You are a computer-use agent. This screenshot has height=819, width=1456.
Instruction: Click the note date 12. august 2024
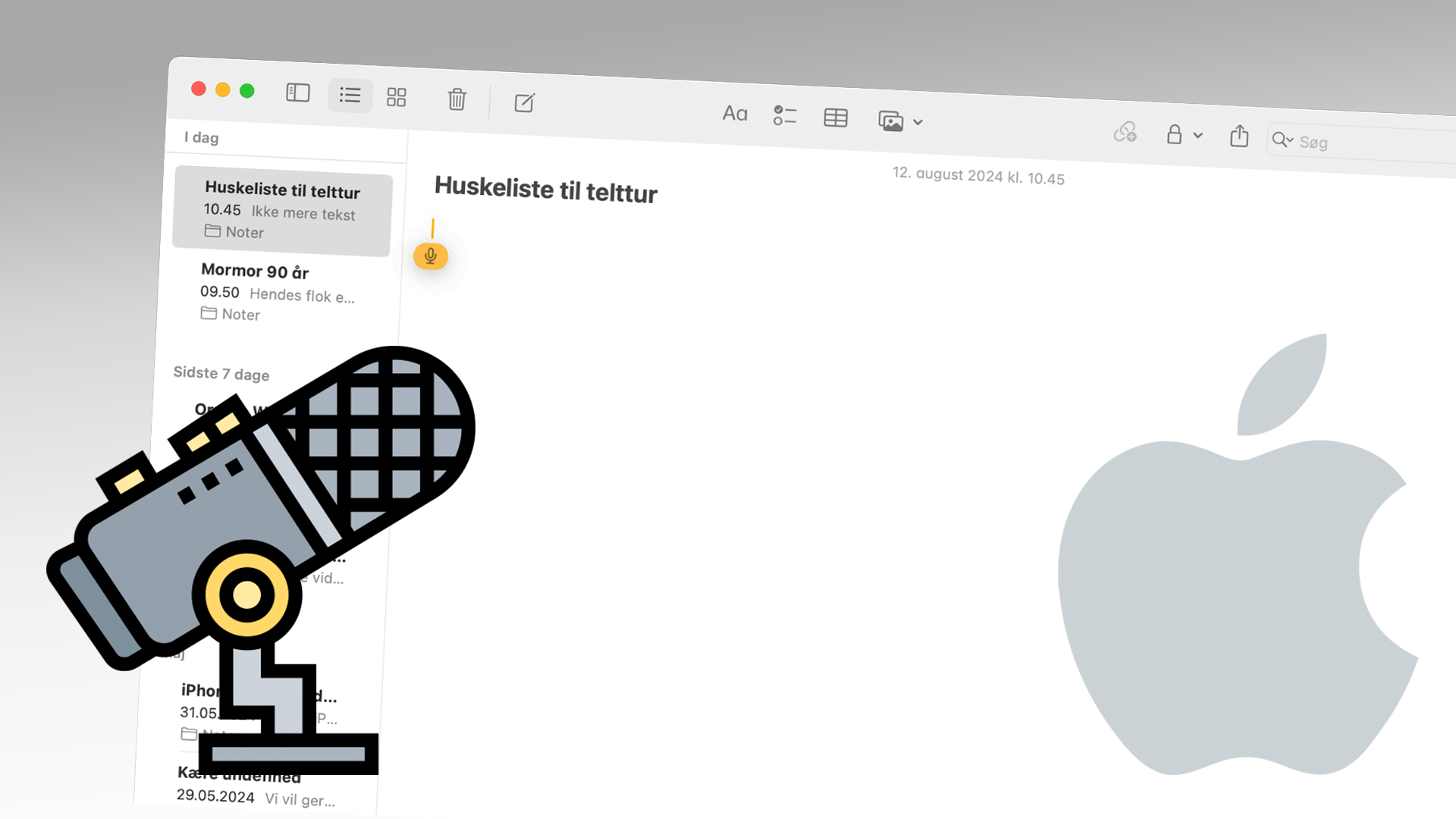(x=977, y=176)
